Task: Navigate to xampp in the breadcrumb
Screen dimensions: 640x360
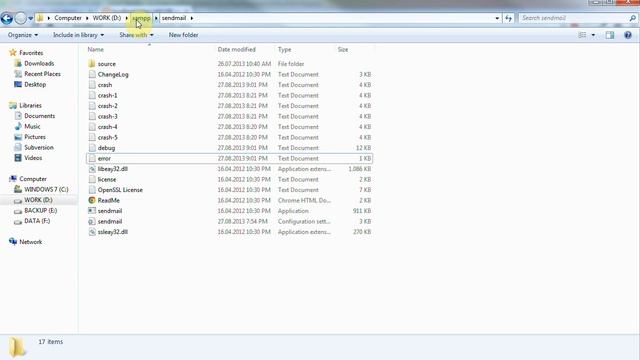Action: pos(141,18)
